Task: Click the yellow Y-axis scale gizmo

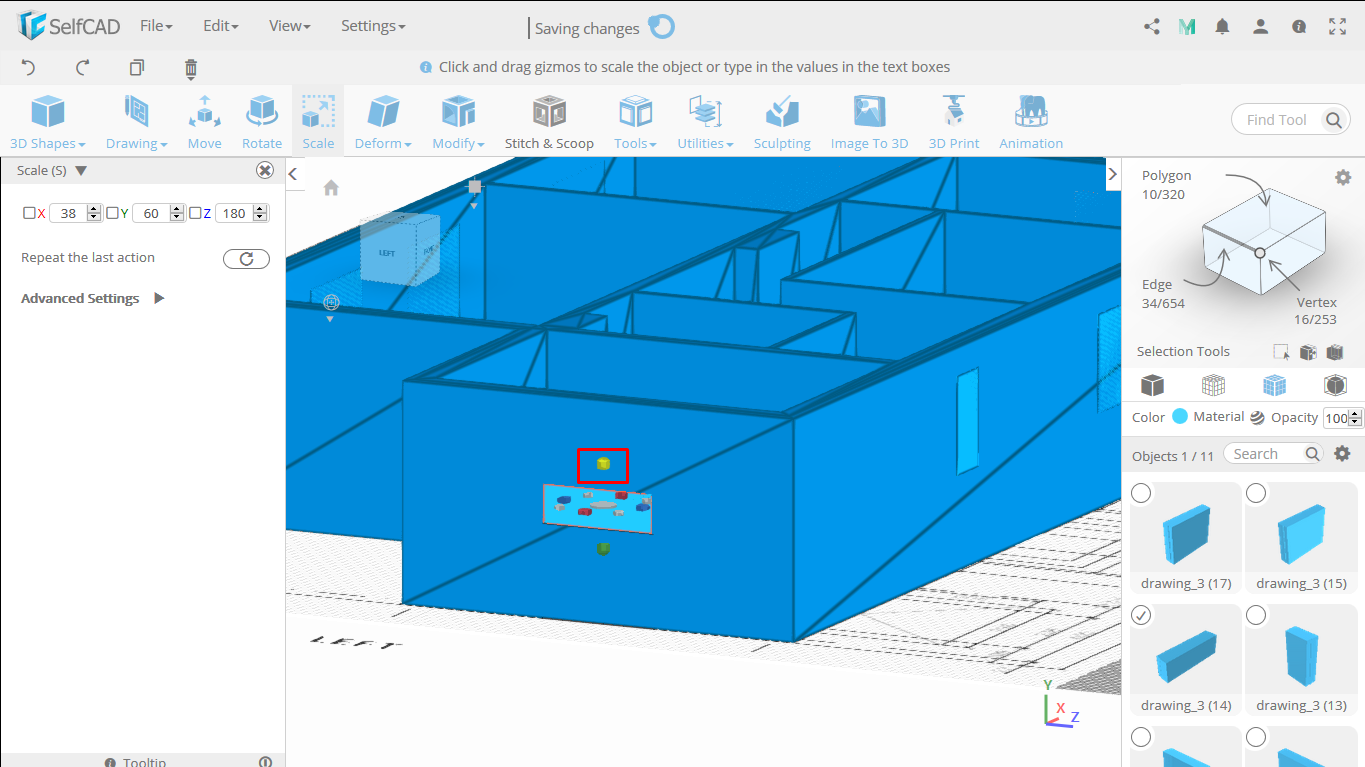Action: pyautogui.click(x=603, y=464)
